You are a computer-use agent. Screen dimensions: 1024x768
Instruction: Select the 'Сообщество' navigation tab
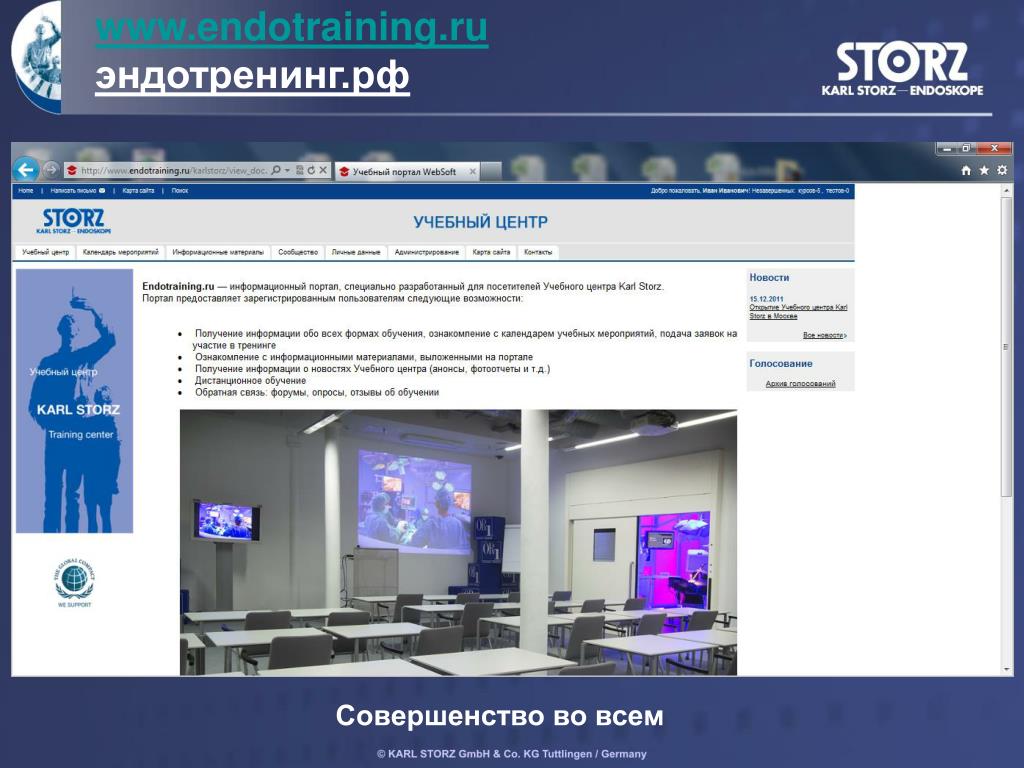[x=298, y=252]
